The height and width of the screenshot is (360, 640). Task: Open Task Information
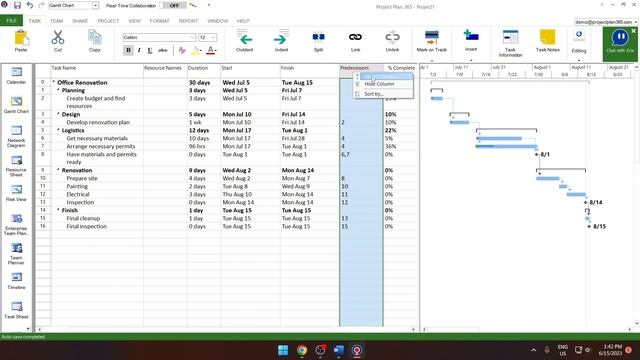point(510,43)
